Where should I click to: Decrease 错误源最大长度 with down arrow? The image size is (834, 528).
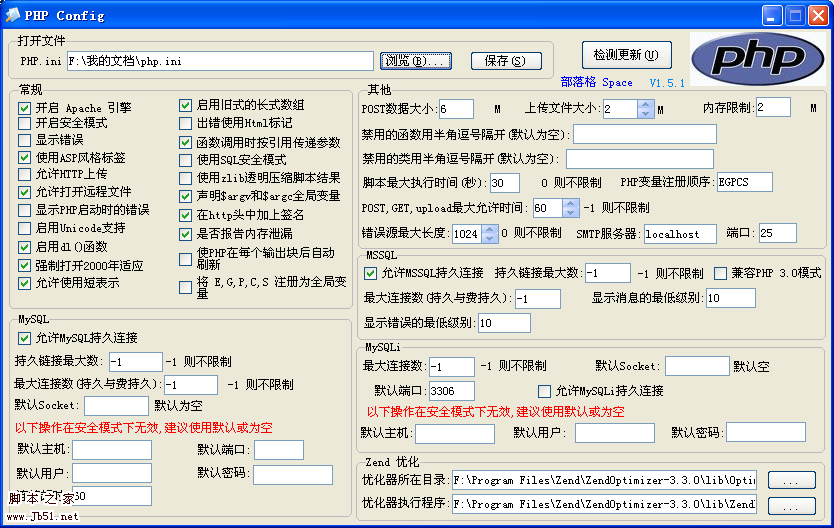[489, 238]
